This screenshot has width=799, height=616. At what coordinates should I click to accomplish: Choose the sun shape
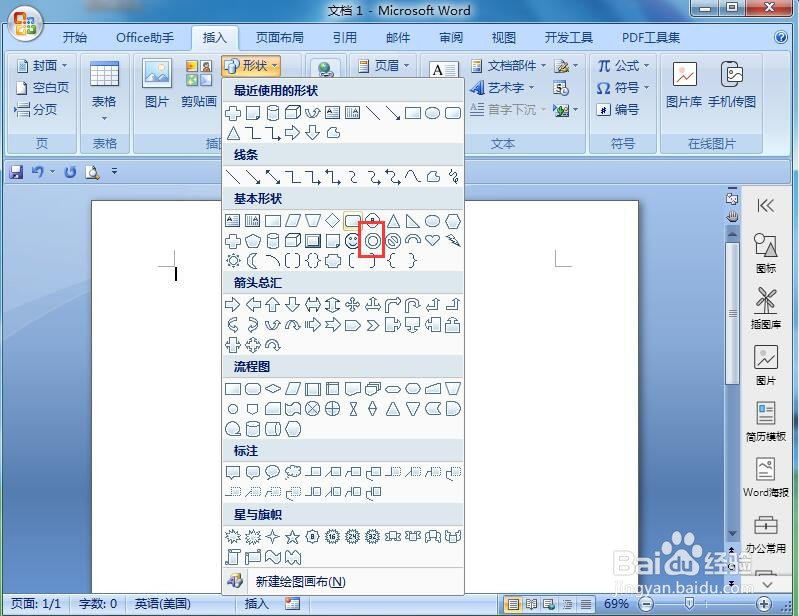[x=233, y=261]
